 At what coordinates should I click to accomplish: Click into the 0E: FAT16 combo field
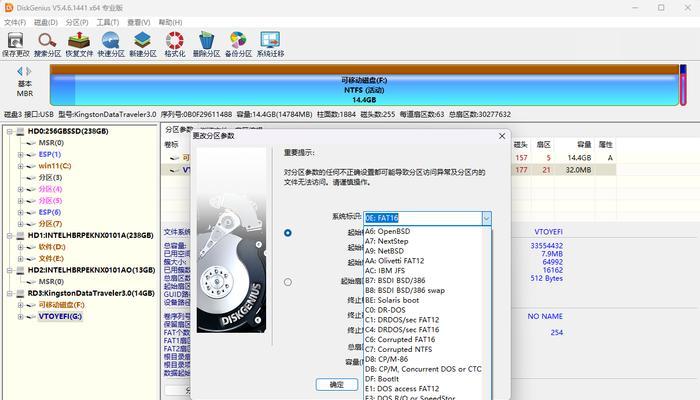click(x=422, y=218)
